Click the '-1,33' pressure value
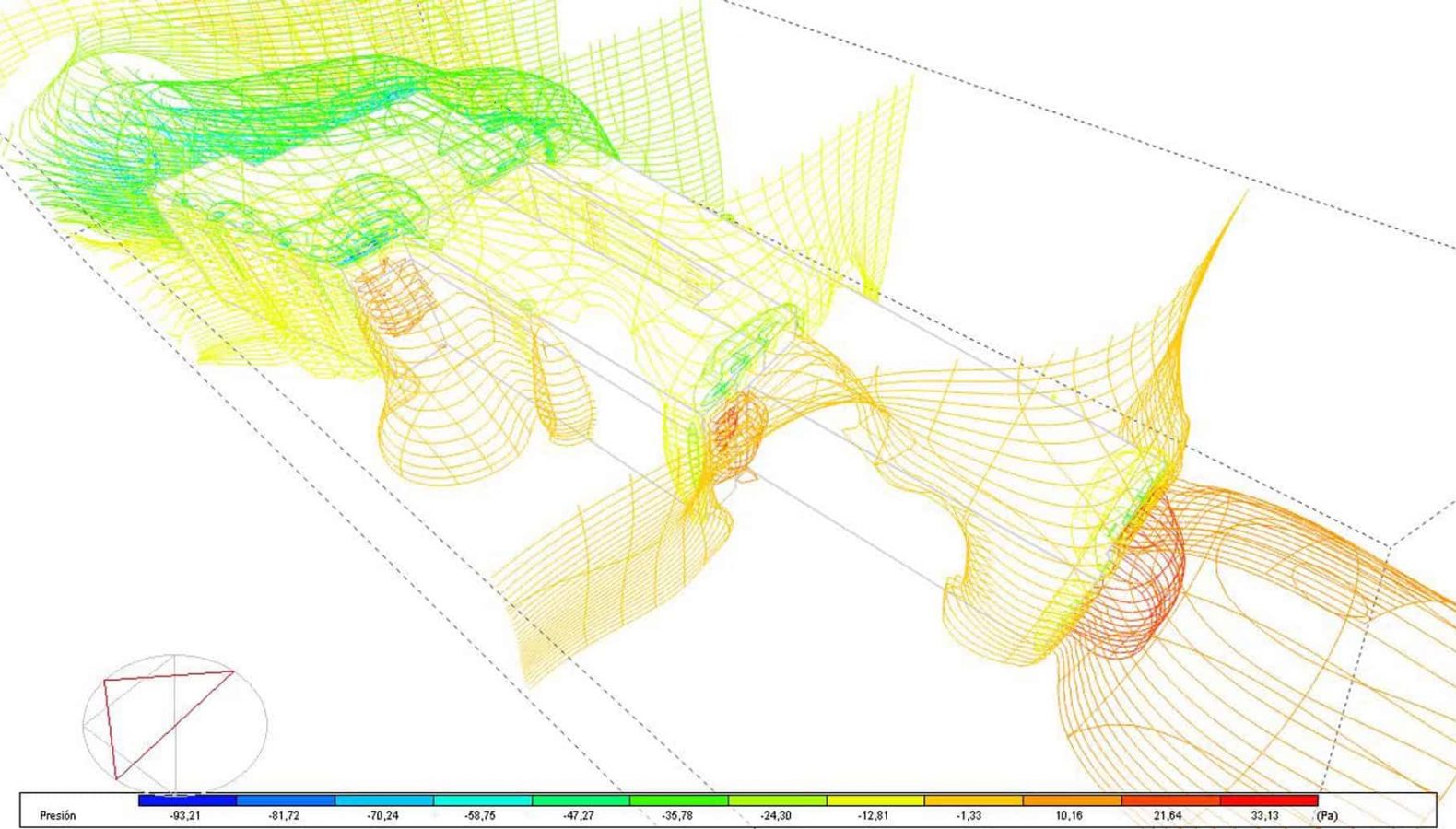Viewport: 1456px width, 829px height. 971,816
